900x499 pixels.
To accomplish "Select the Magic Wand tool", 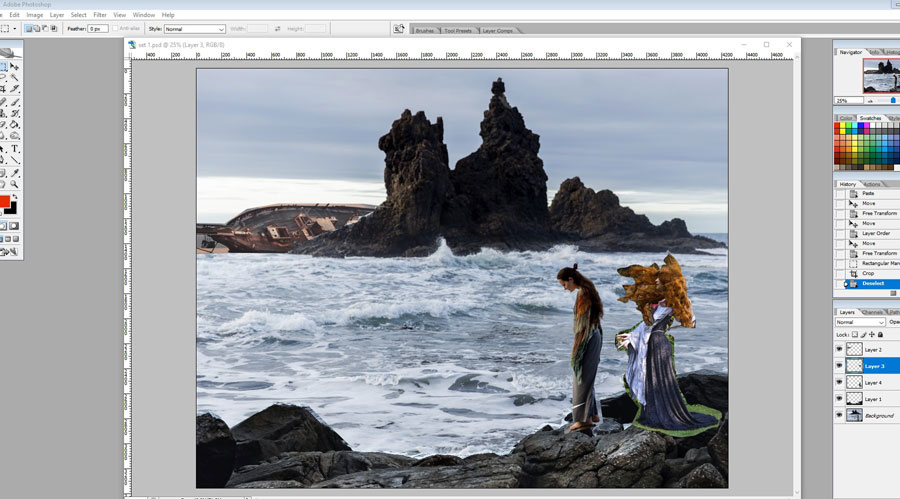I will point(14,77).
